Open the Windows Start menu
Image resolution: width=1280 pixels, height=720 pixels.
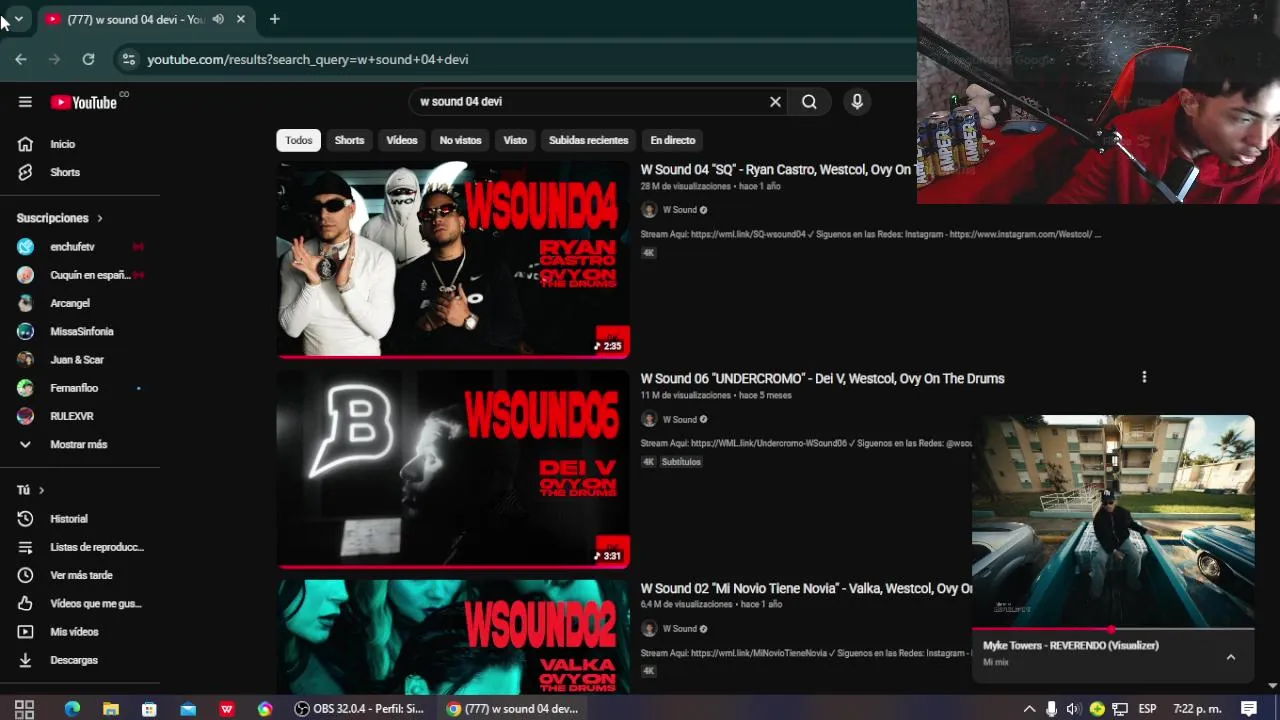[25, 709]
